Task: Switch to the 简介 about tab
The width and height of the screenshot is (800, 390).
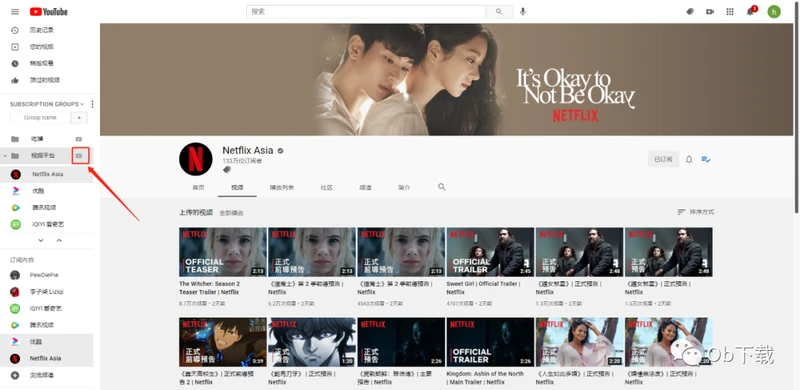Action: pyautogui.click(x=404, y=187)
